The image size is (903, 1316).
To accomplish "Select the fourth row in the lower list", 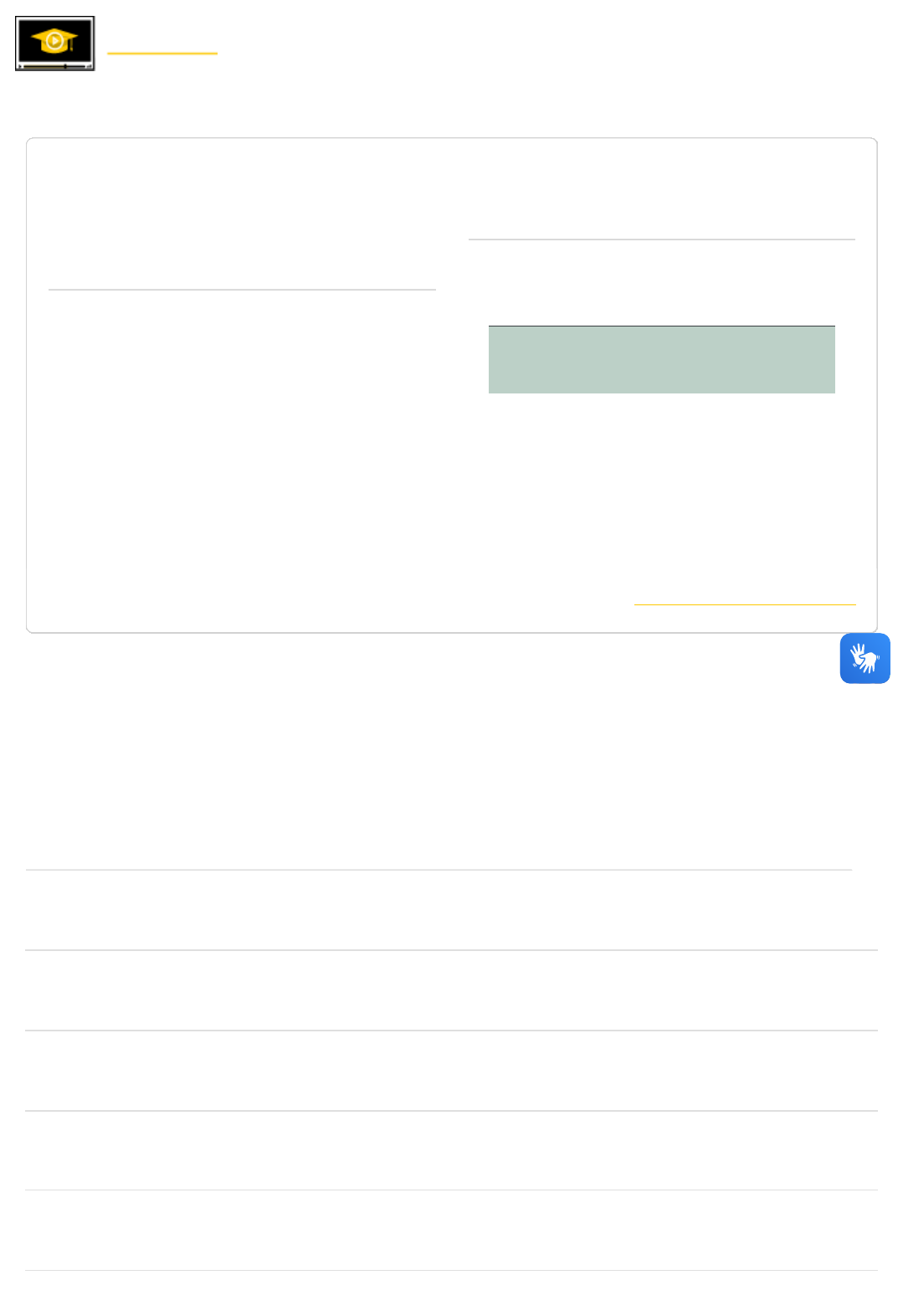I will pos(451,1150).
